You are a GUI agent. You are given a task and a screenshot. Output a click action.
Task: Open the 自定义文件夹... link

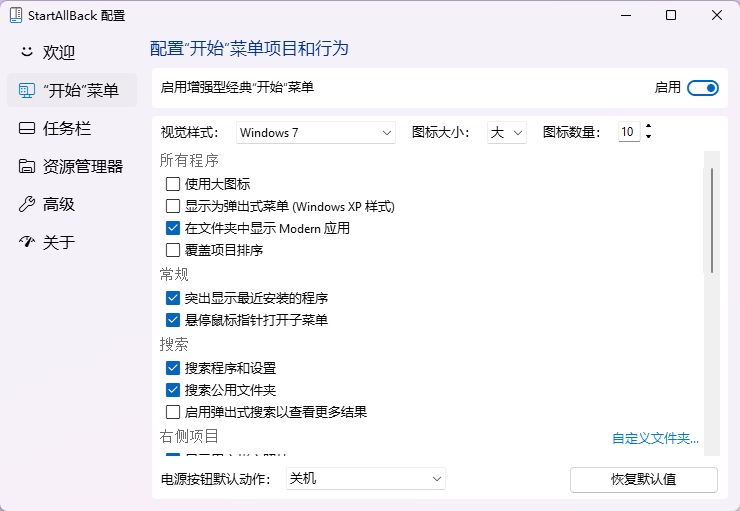[x=655, y=438]
